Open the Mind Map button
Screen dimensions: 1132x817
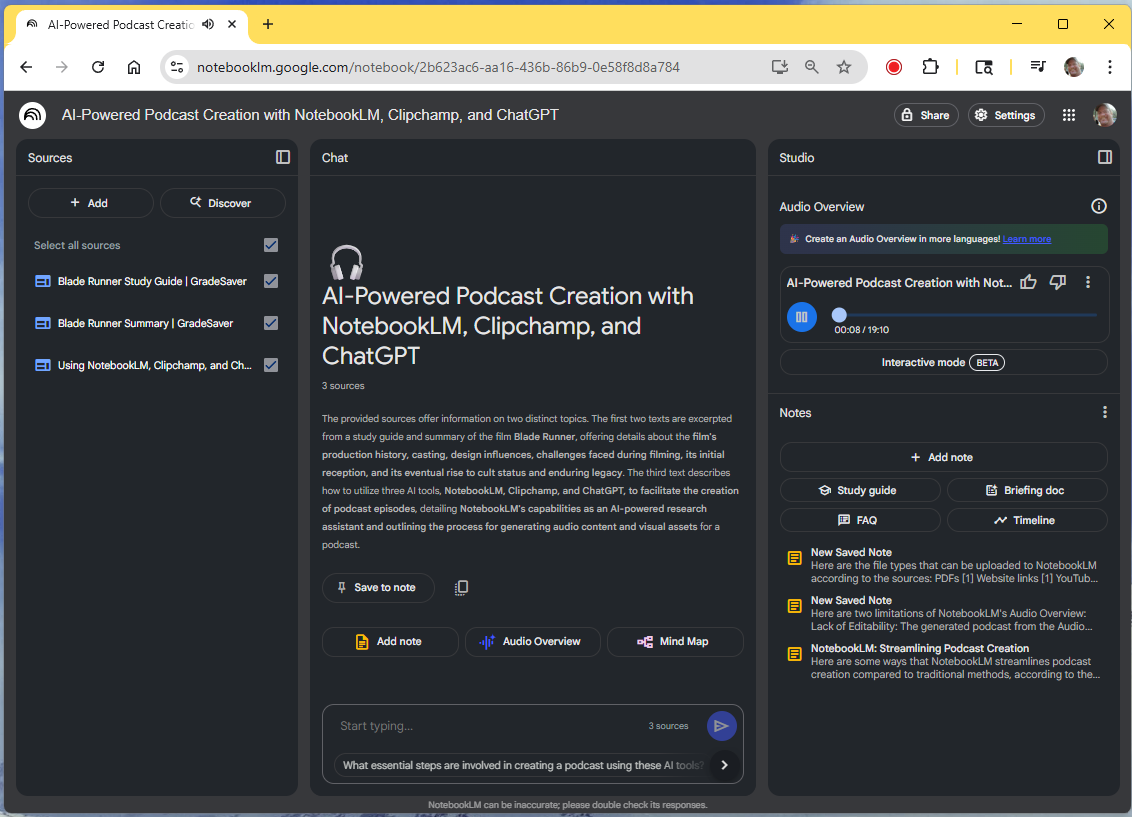point(674,642)
